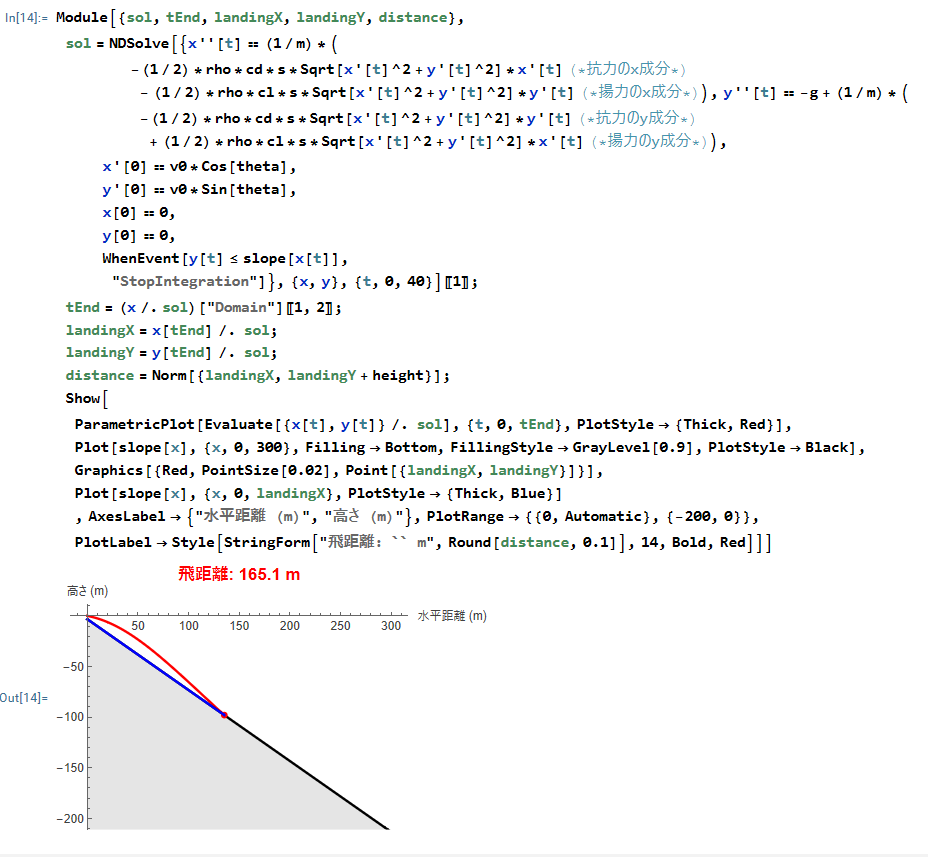Click the red landing point on the plot
The width and height of the screenshot is (928, 857).
[x=224, y=715]
